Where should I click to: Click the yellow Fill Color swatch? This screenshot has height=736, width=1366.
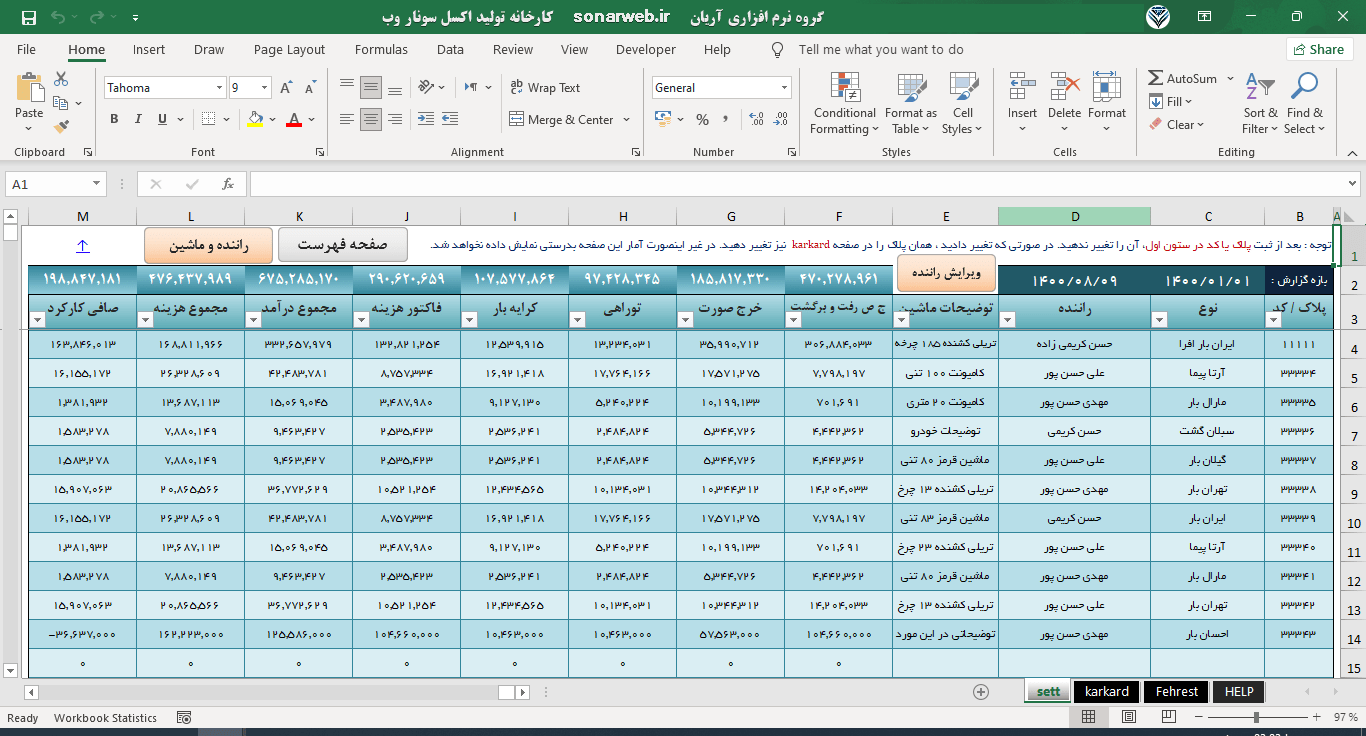click(x=255, y=120)
